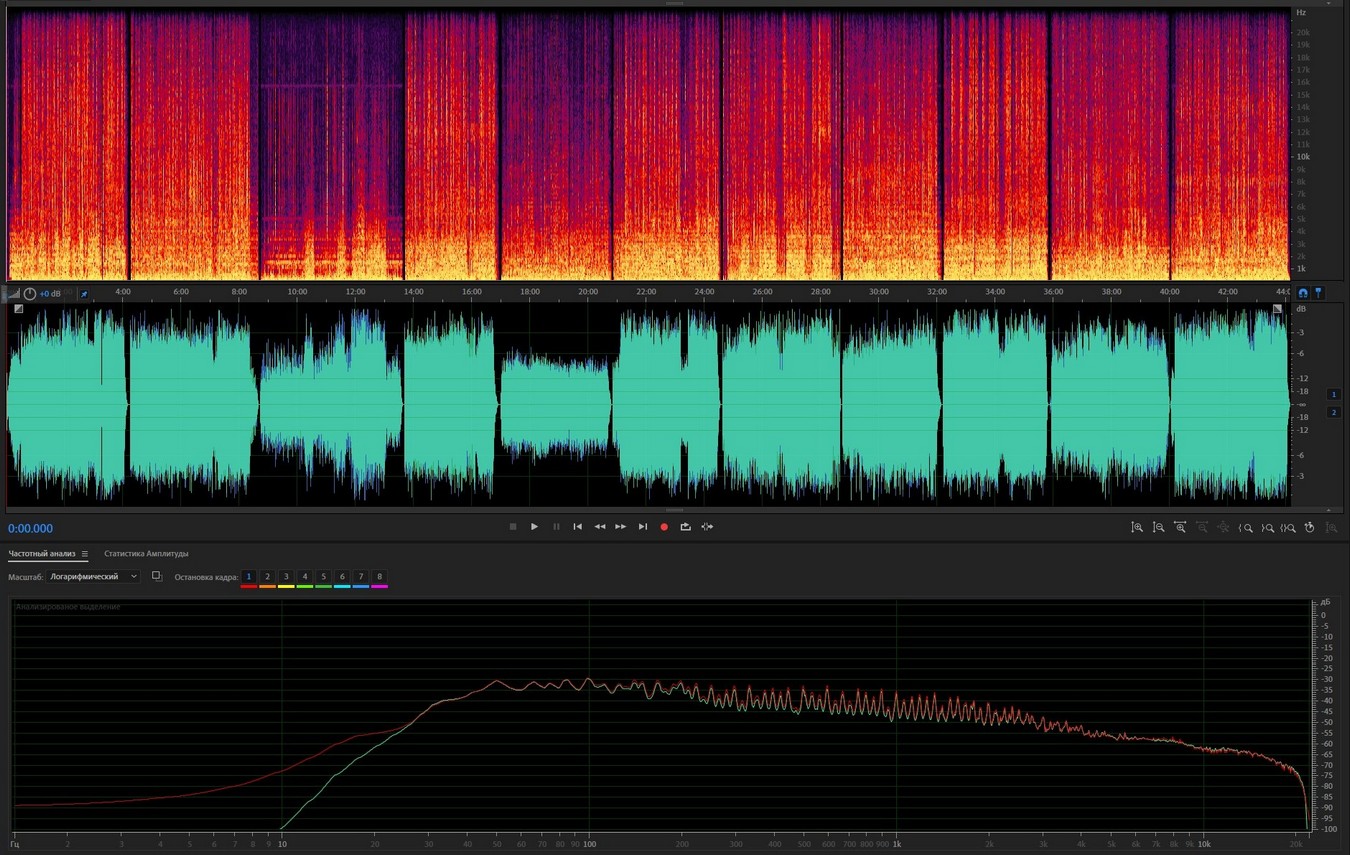Toggle left channel 1 enable button
The width and height of the screenshot is (1350, 855).
pyautogui.click(x=1333, y=394)
